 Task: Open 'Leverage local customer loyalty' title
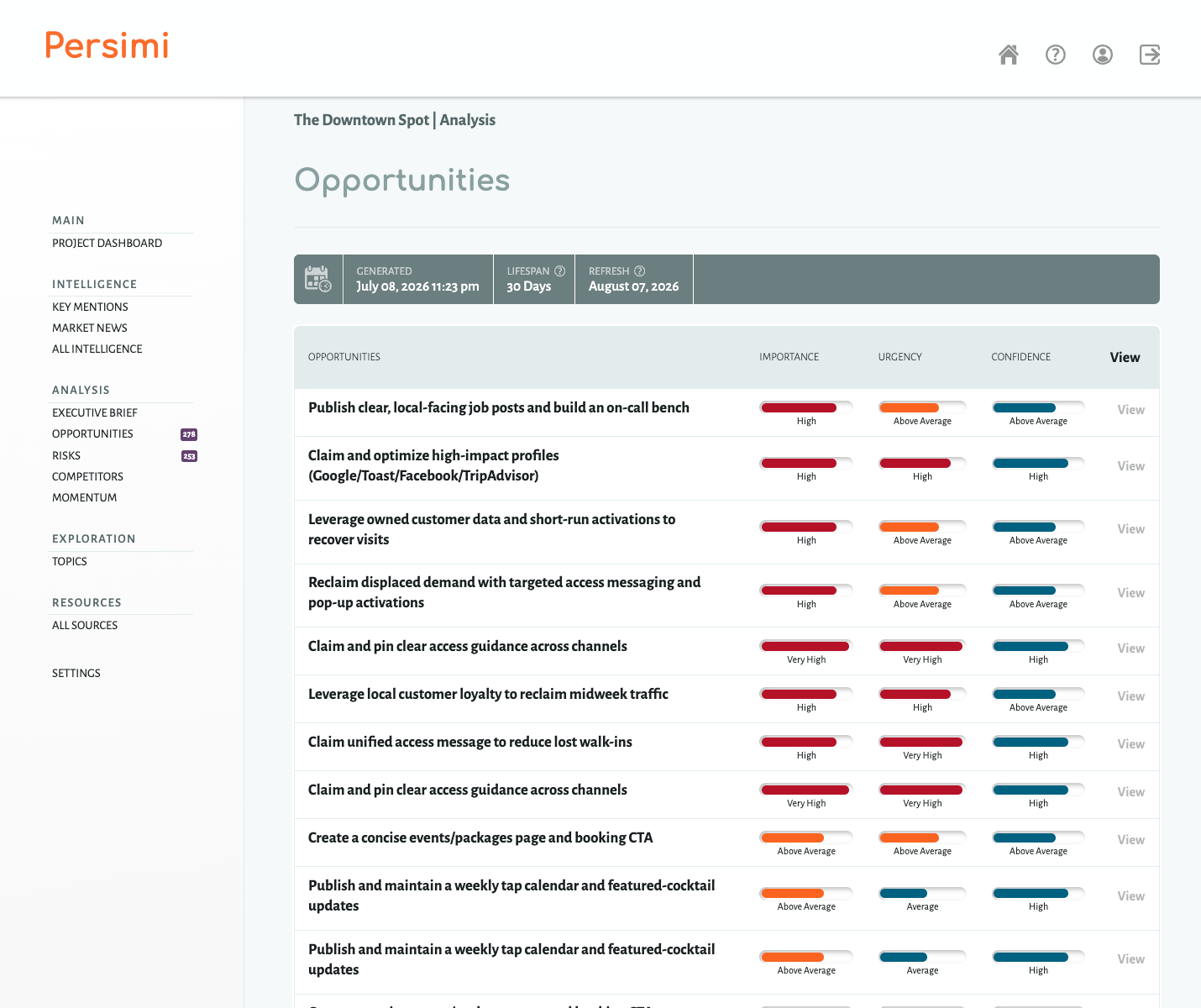pyautogui.click(x=488, y=694)
